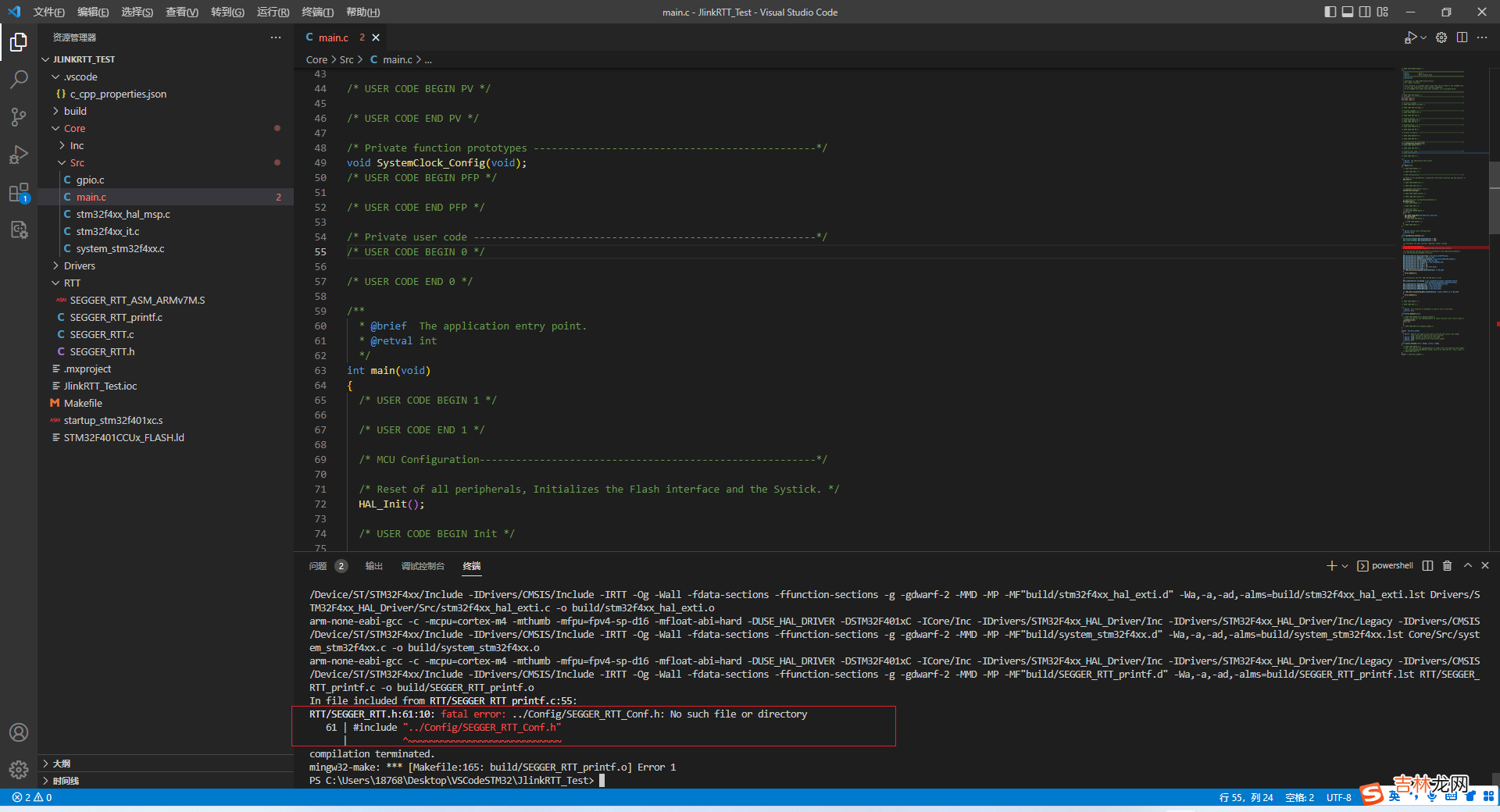Click the Sogou input method tray icon
1500x812 pixels.
(1372, 794)
